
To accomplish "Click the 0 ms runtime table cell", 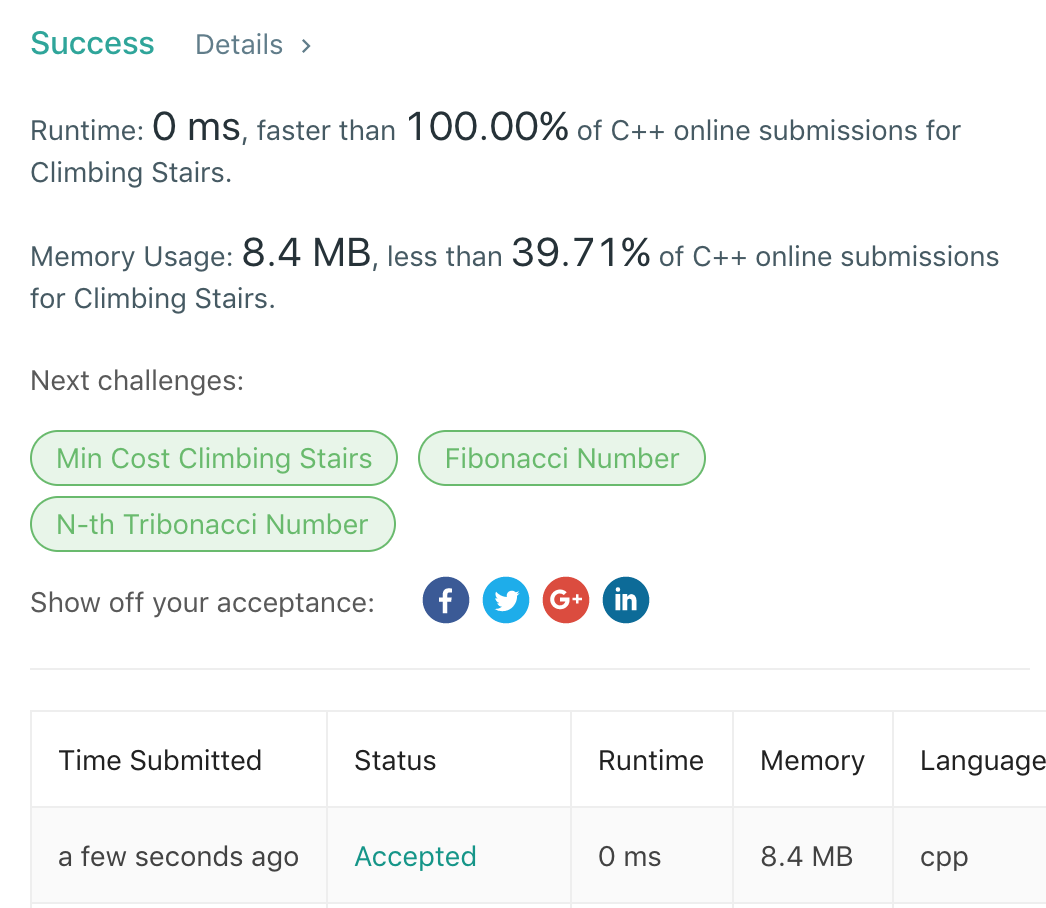I will (630, 857).
